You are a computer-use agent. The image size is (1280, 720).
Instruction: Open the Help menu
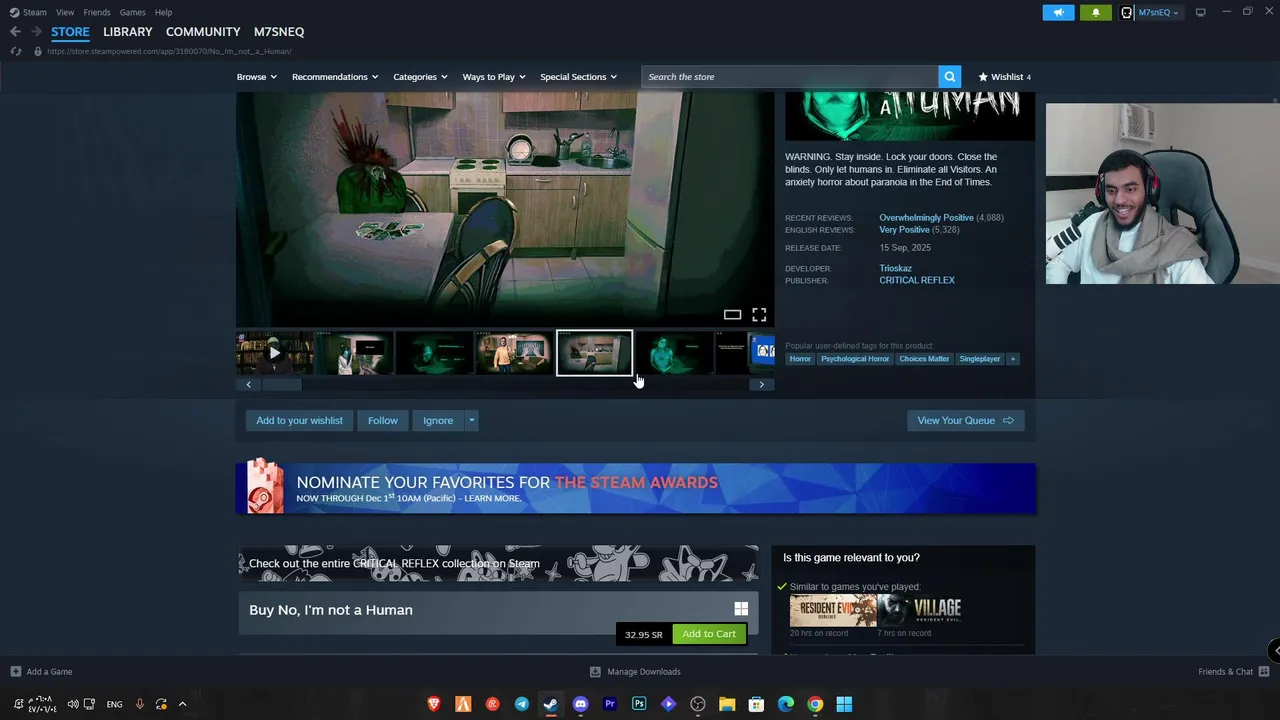tap(163, 12)
